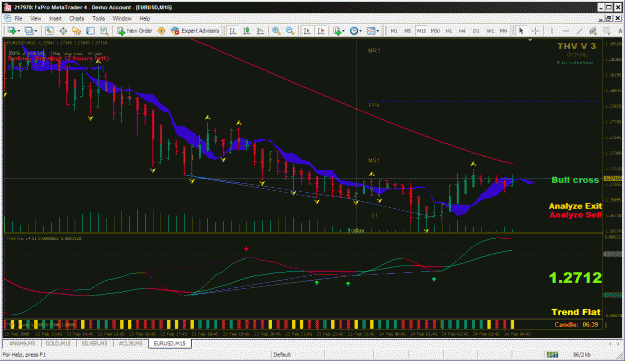Select the H1 timeframe

coord(449,31)
